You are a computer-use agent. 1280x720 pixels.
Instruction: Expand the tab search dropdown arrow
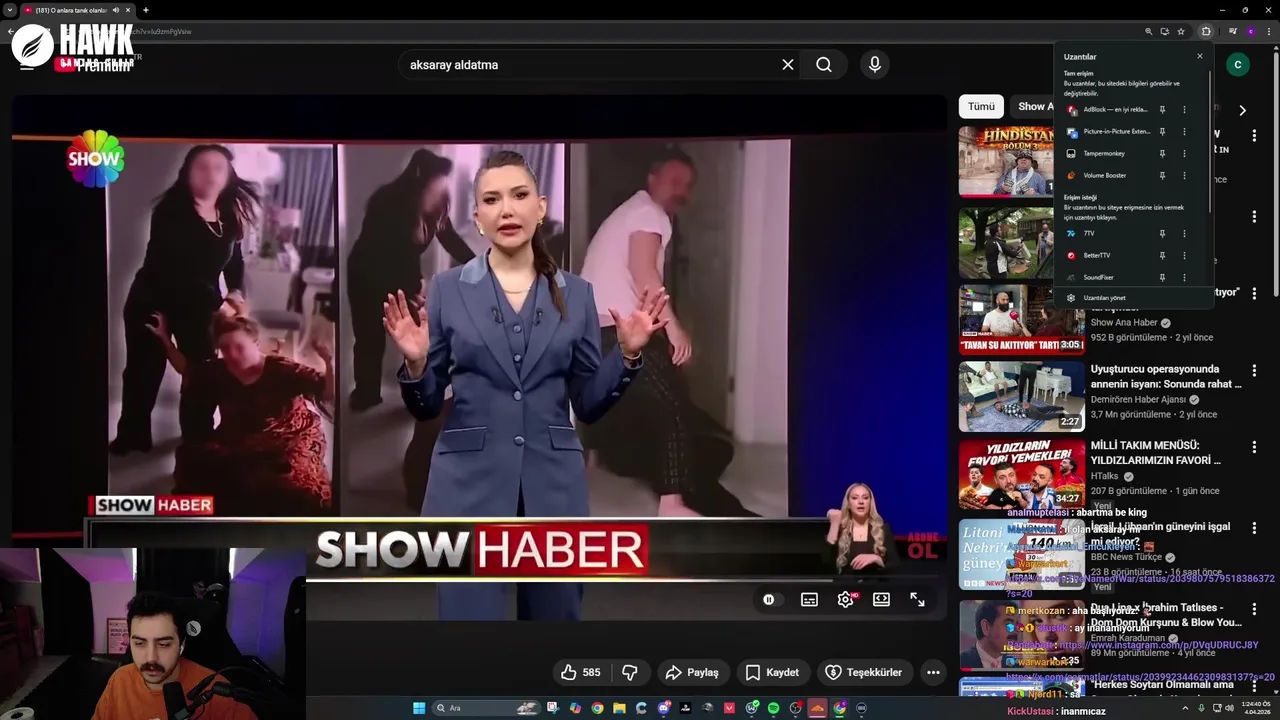coord(9,10)
